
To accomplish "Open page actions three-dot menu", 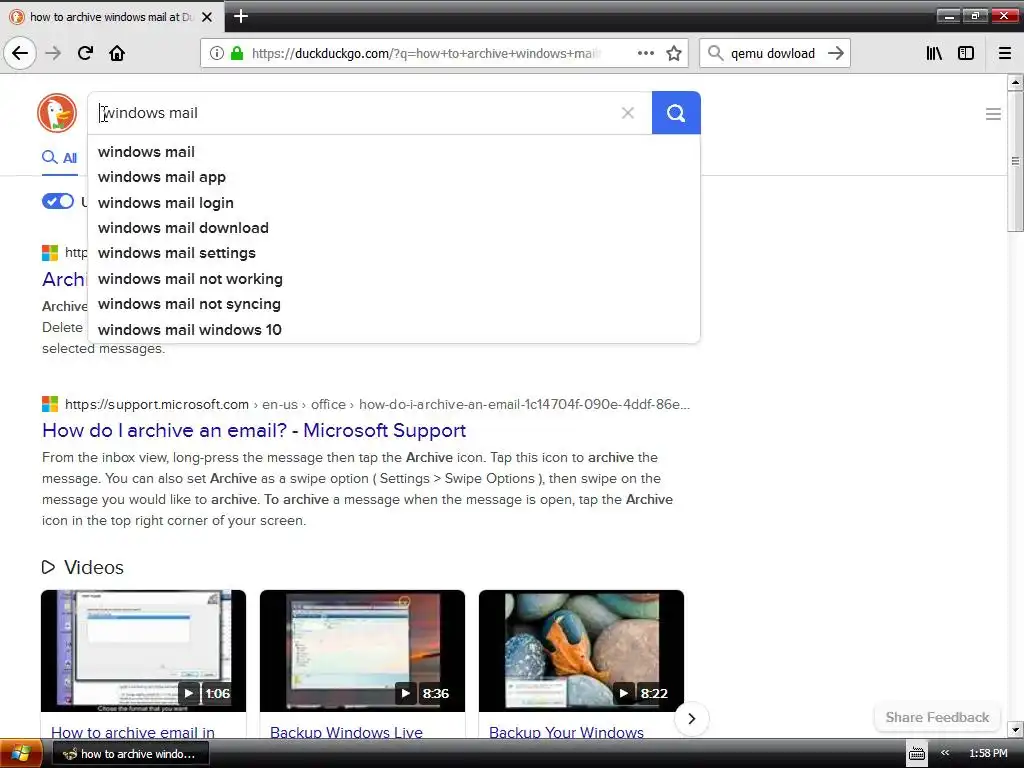I will pyautogui.click(x=645, y=53).
